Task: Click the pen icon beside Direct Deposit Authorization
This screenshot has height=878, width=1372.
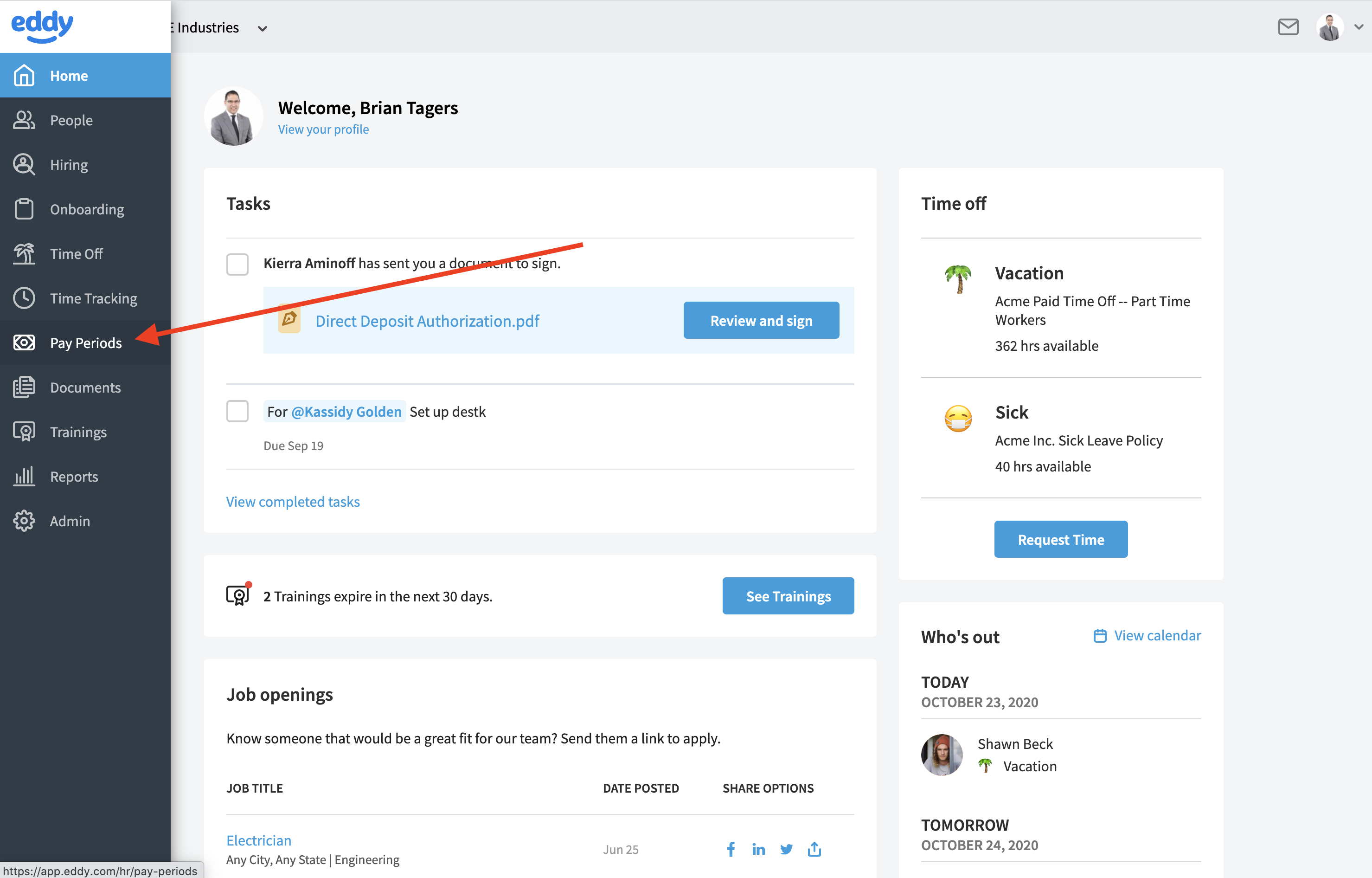Action: (x=289, y=320)
